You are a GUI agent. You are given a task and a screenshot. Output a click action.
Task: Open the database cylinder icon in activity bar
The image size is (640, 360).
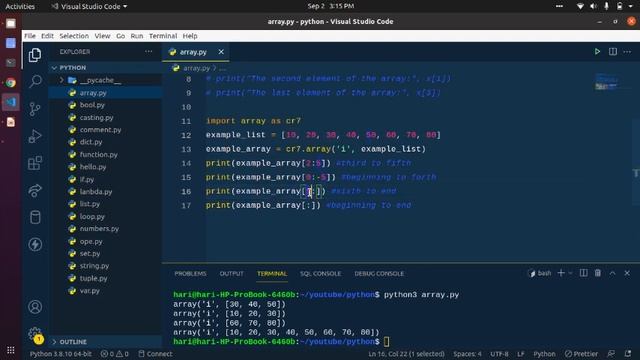click(x=35, y=217)
